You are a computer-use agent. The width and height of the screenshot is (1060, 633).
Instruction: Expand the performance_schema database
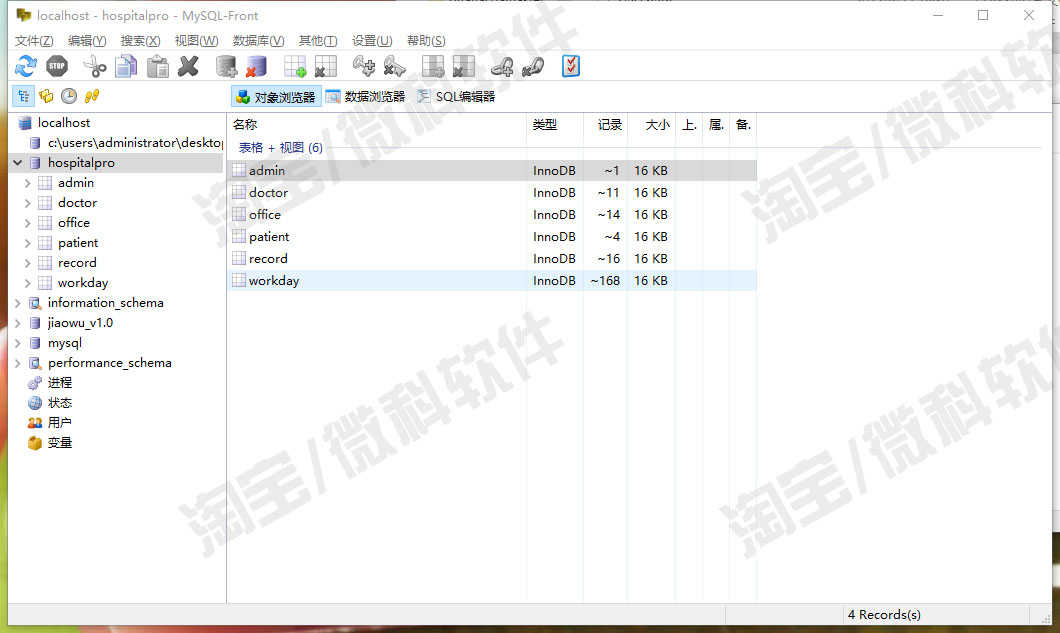(x=18, y=363)
